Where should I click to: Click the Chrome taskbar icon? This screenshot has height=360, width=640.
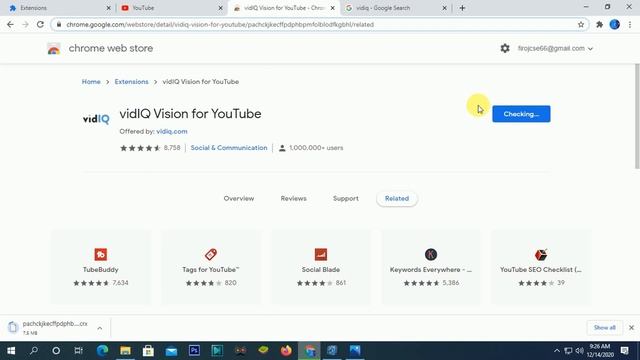coord(309,350)
